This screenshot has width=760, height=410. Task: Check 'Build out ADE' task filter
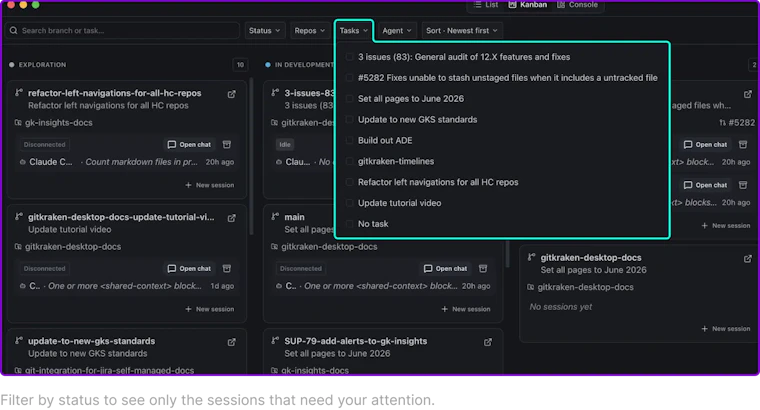point(349,140)
